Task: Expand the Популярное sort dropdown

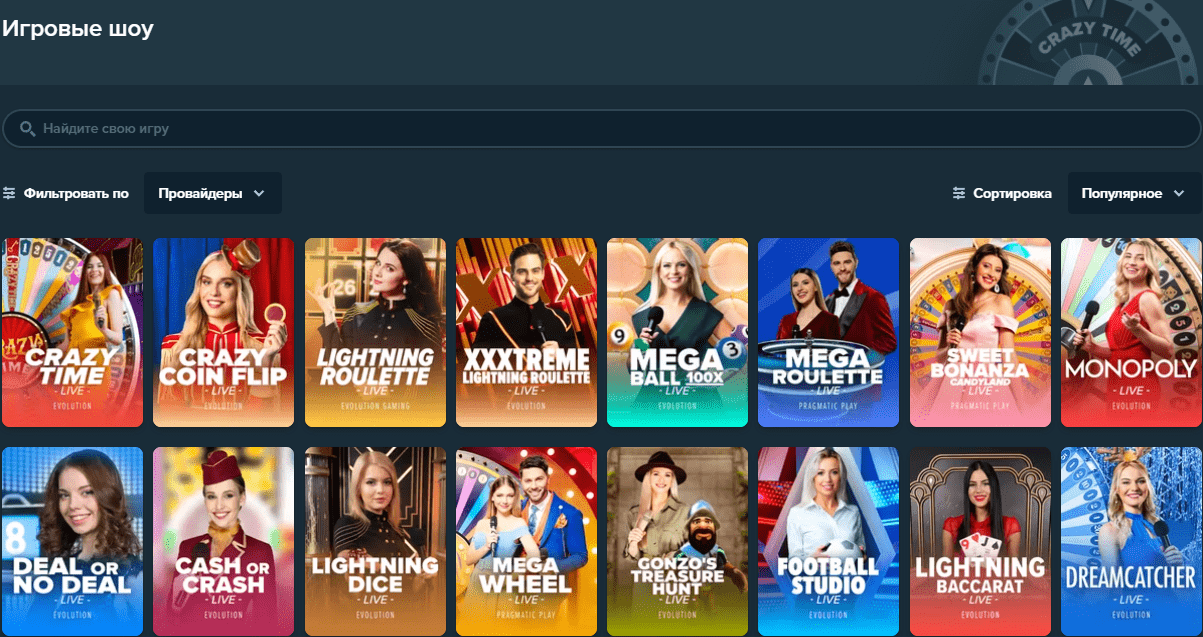Action: coord(1135,193)
